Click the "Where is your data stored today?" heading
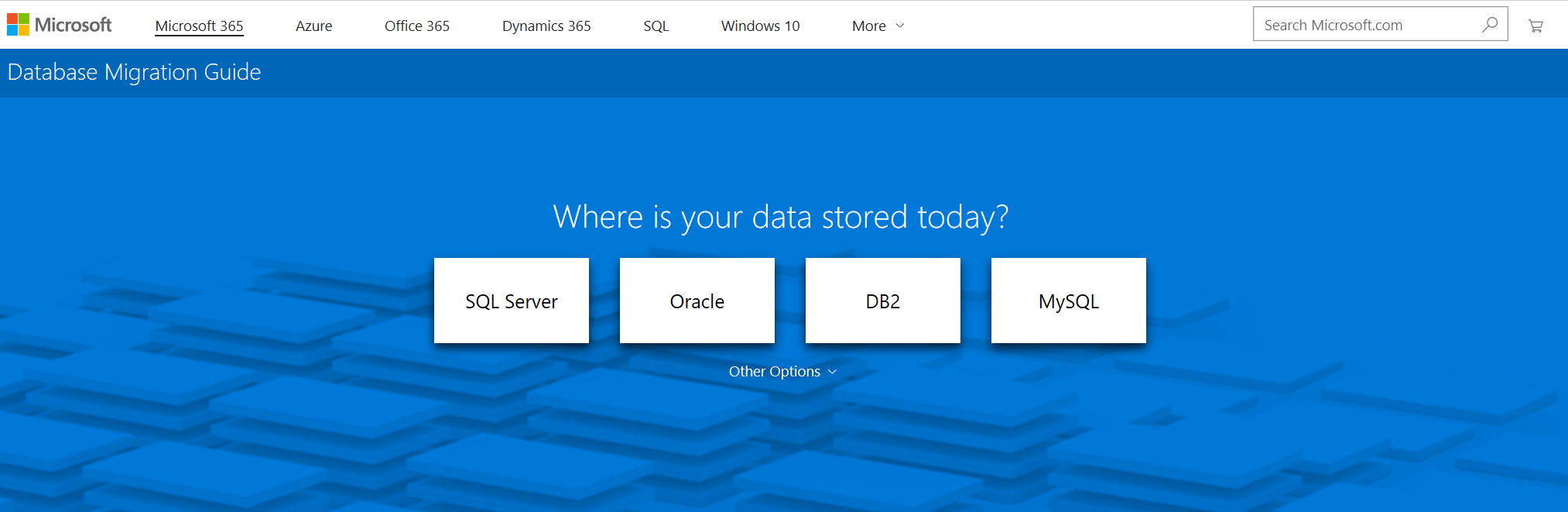Image resolution: width=1568 pixels, height=512 pixels. click(x=780, y=217)
